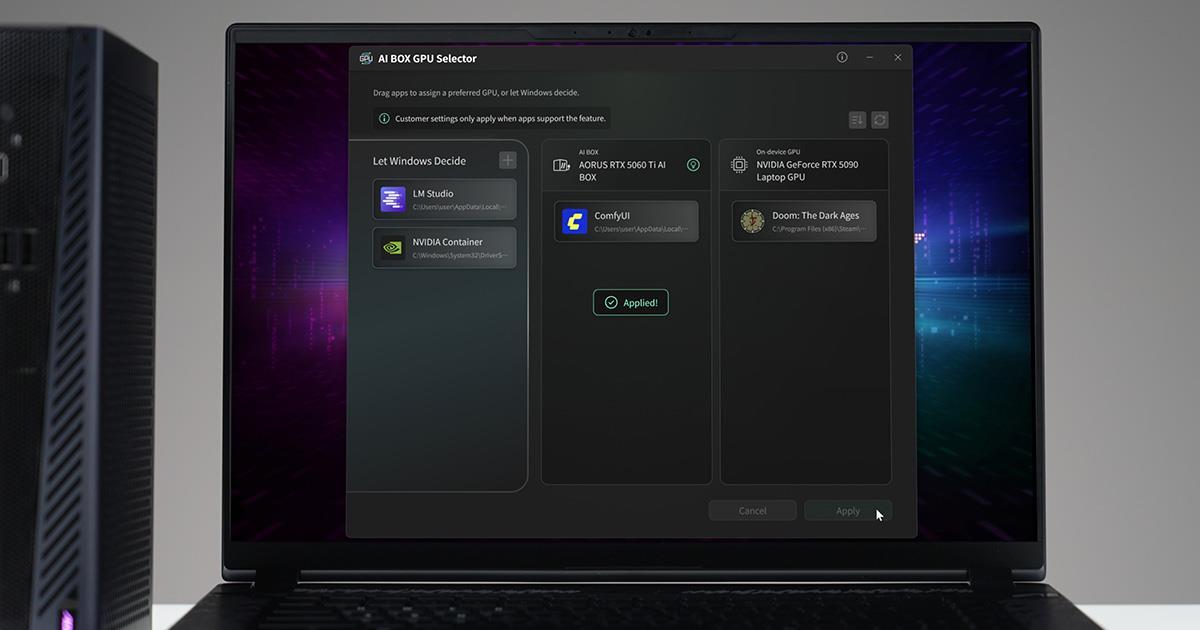Viewport: 1200px width, 630px height.
Task: Click the AI BOX GPU Selector logo
Action: (x=366, y=58)
